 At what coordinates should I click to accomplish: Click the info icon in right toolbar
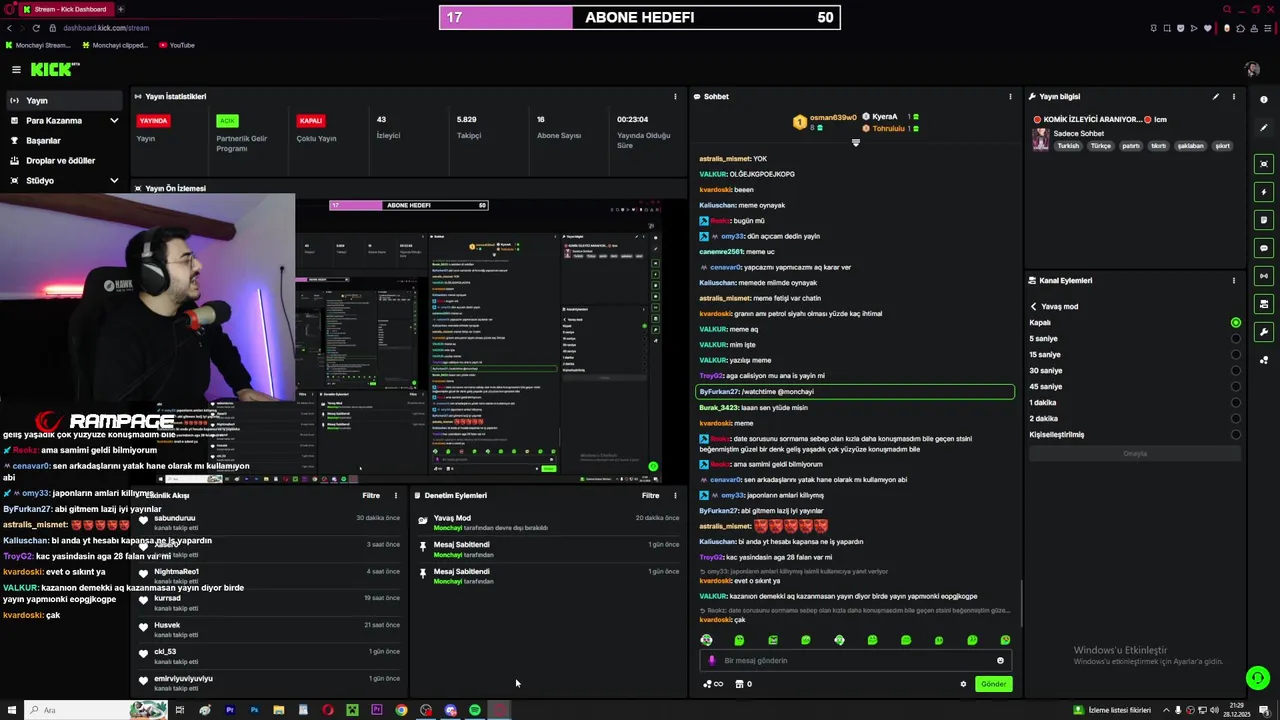(x=1264, y=100)
